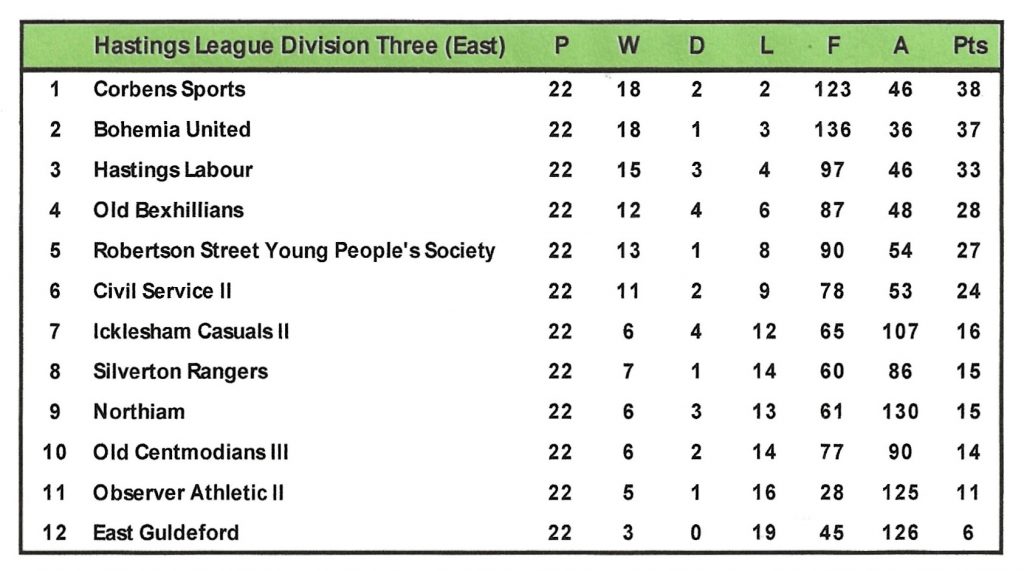Click the F column header

832,46
